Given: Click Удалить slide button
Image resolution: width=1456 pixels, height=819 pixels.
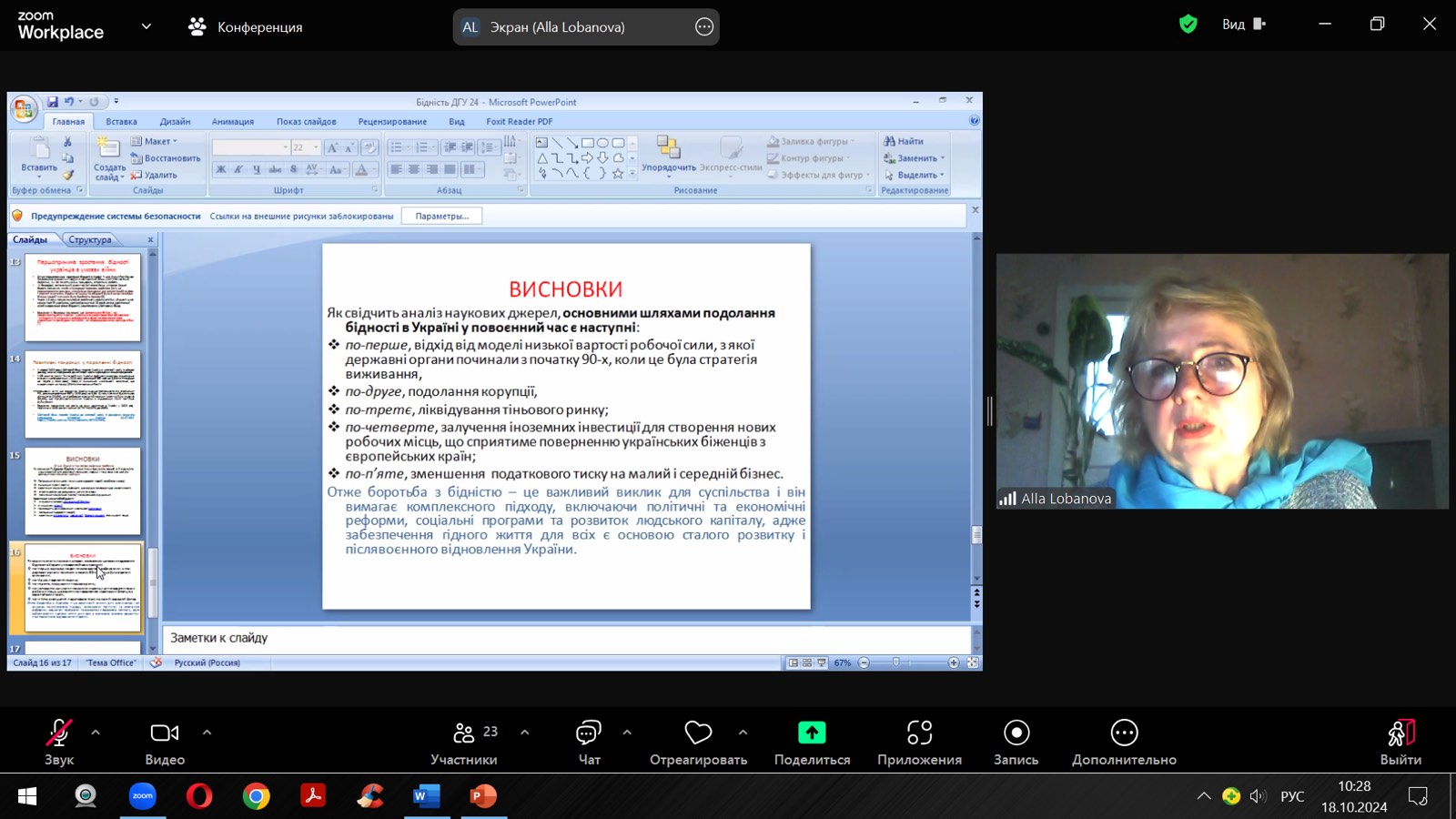Looking at the screenshot, I should click(x=154, y=175).
